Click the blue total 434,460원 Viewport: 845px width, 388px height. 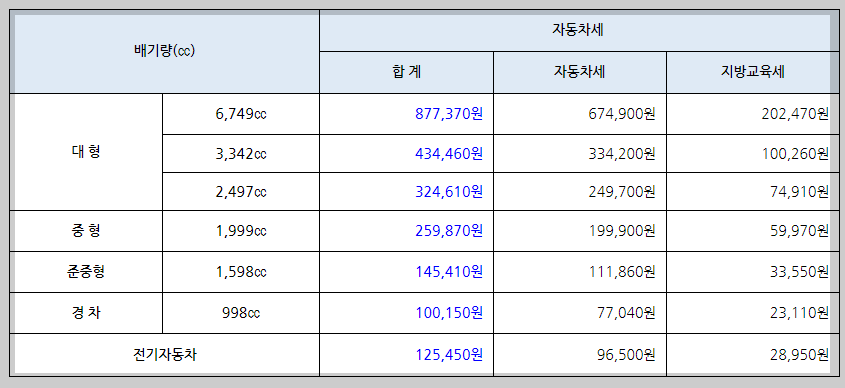click(449, 154)
